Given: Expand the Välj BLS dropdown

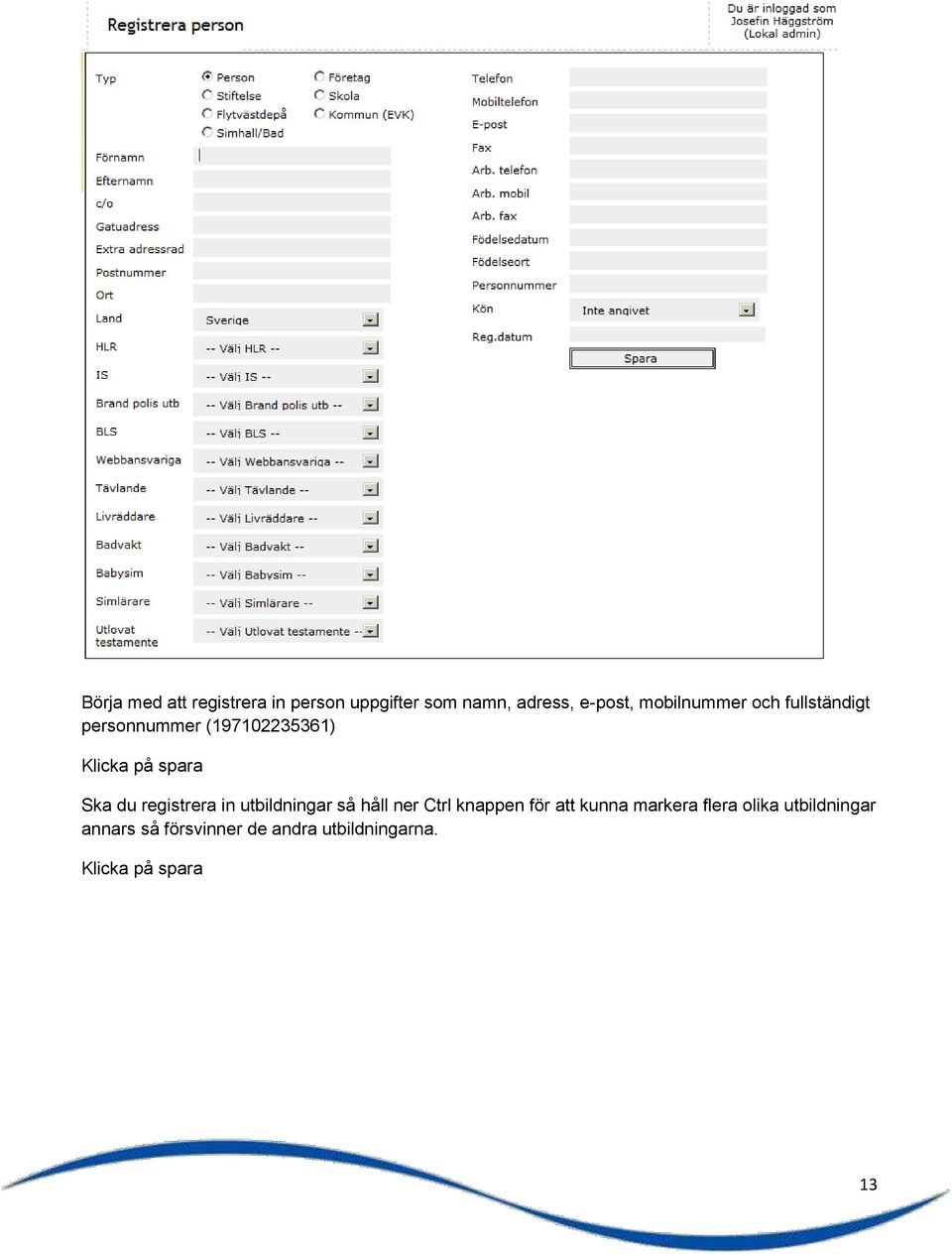Looking at the screenshot, I should click(289, 433).
